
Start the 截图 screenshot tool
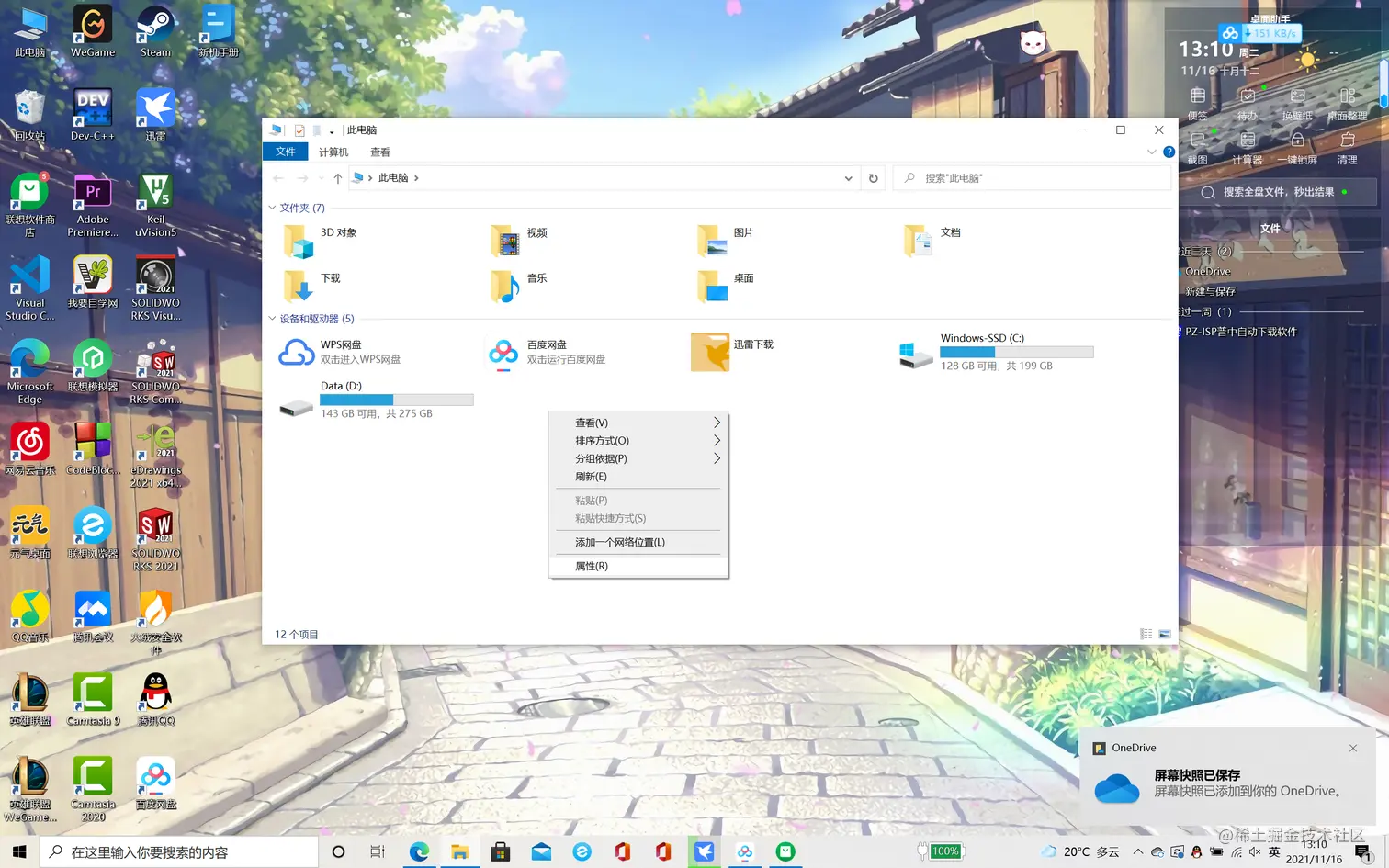(1198, 147)
